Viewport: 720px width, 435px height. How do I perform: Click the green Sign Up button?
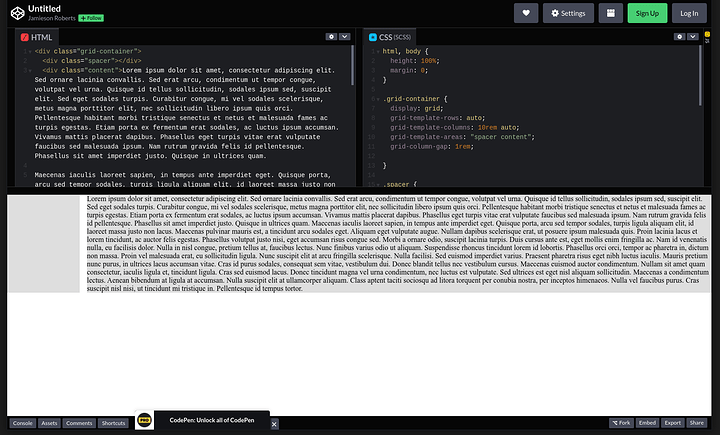(x=647, y=13)
